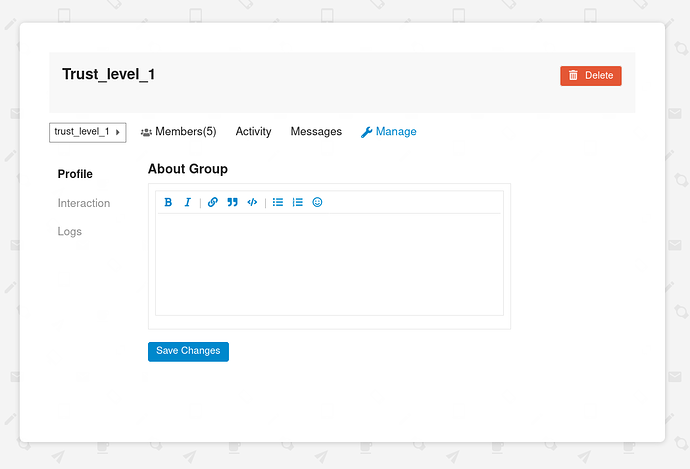Open the Activity tab
Screen dimensions: 690x469
pos(253,132)
